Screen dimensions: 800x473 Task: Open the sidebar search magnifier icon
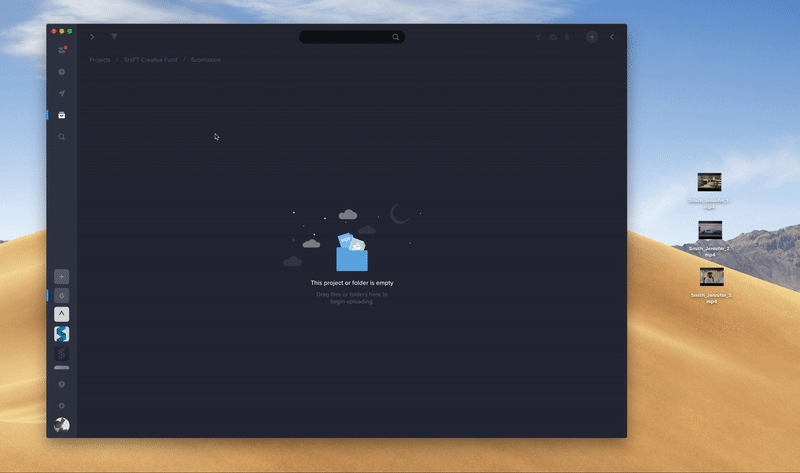62,137
